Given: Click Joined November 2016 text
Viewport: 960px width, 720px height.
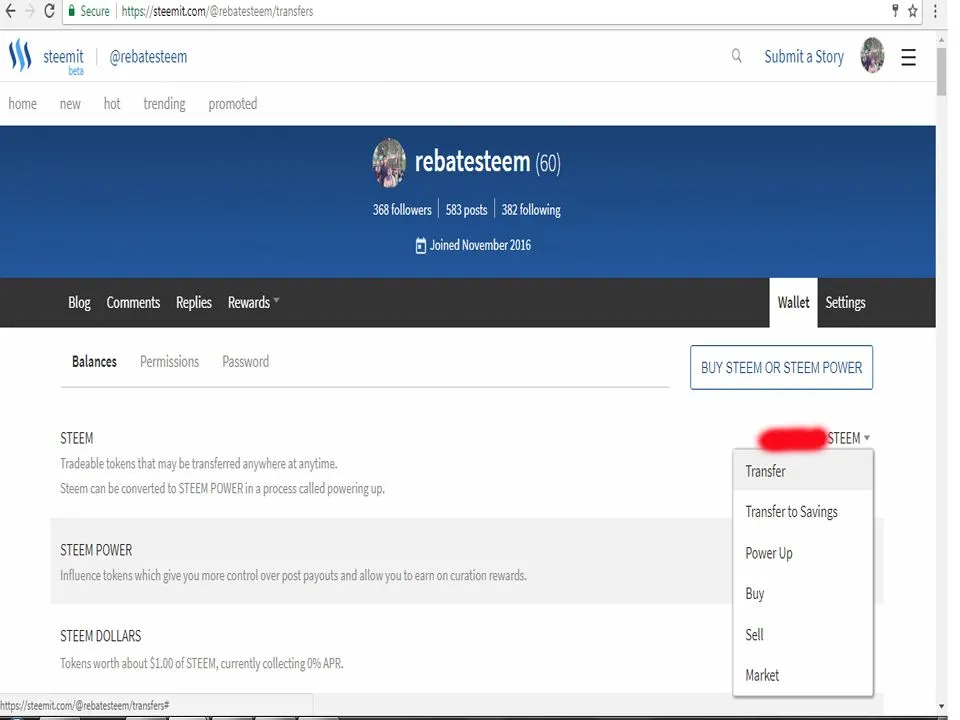Looking at the screenshot, I should [x=480, y=246].
